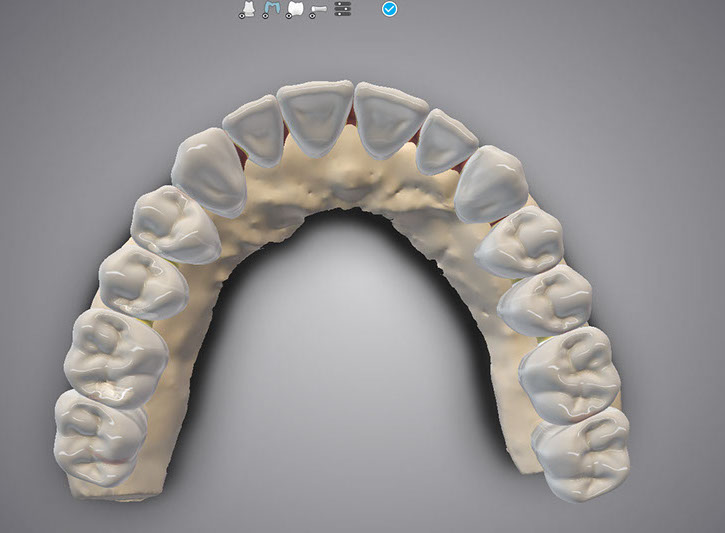Select the canine tooth on the right side
Viewport: 725px width, 533px height.
coord(491,183)
